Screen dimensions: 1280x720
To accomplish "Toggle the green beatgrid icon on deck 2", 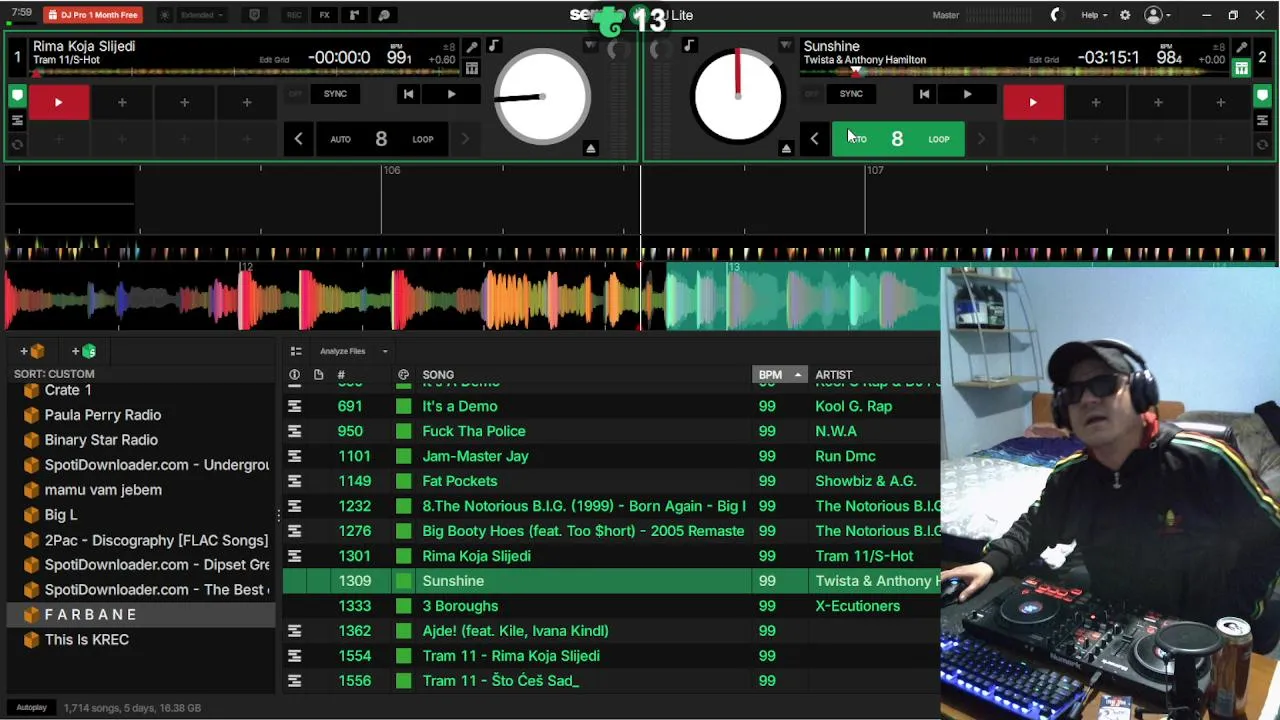I will coord(1241,68).
